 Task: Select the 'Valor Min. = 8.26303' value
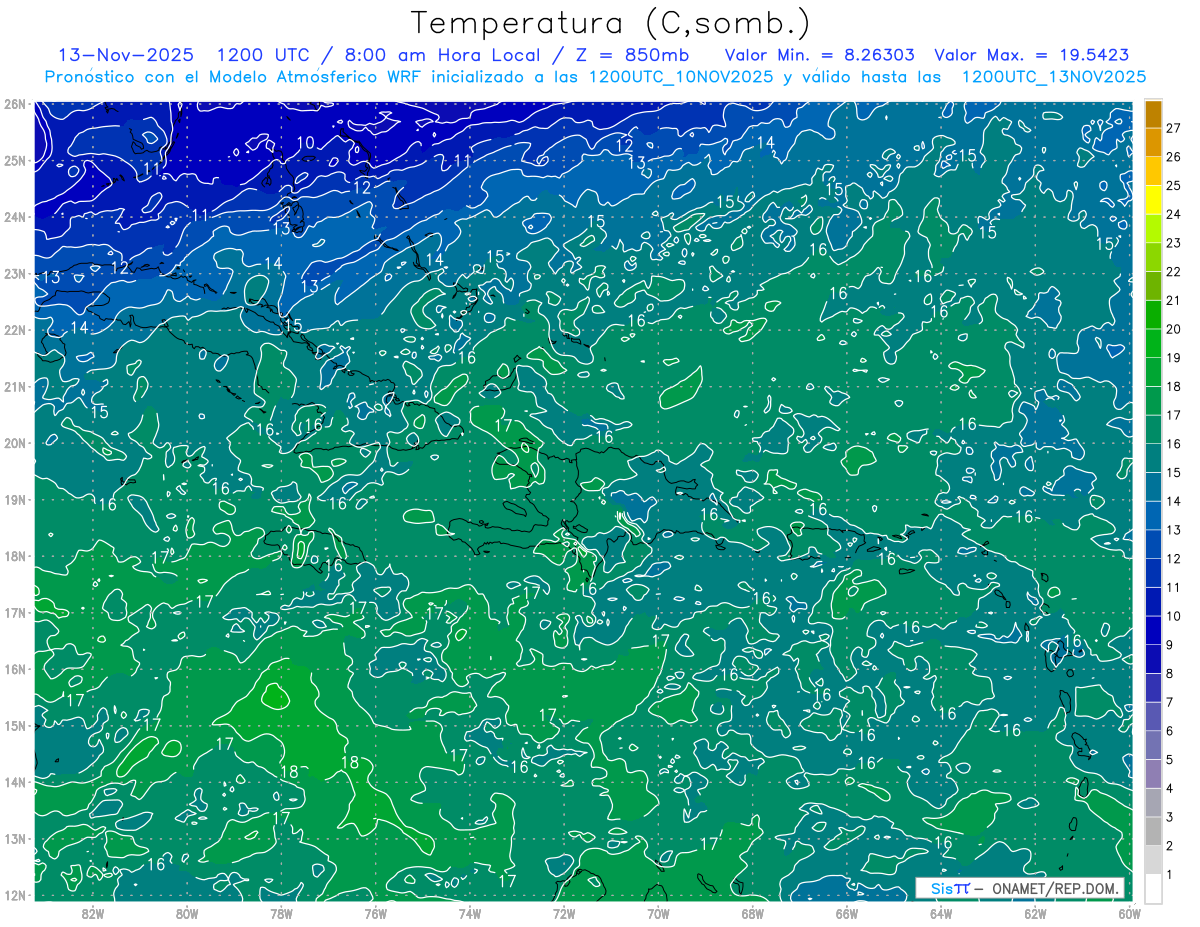click(820, 55)
